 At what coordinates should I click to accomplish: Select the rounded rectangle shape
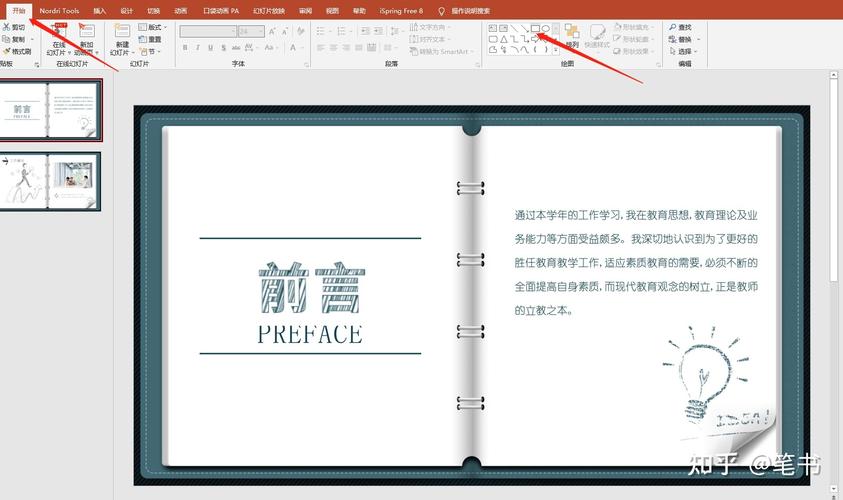tap(492, 39)
